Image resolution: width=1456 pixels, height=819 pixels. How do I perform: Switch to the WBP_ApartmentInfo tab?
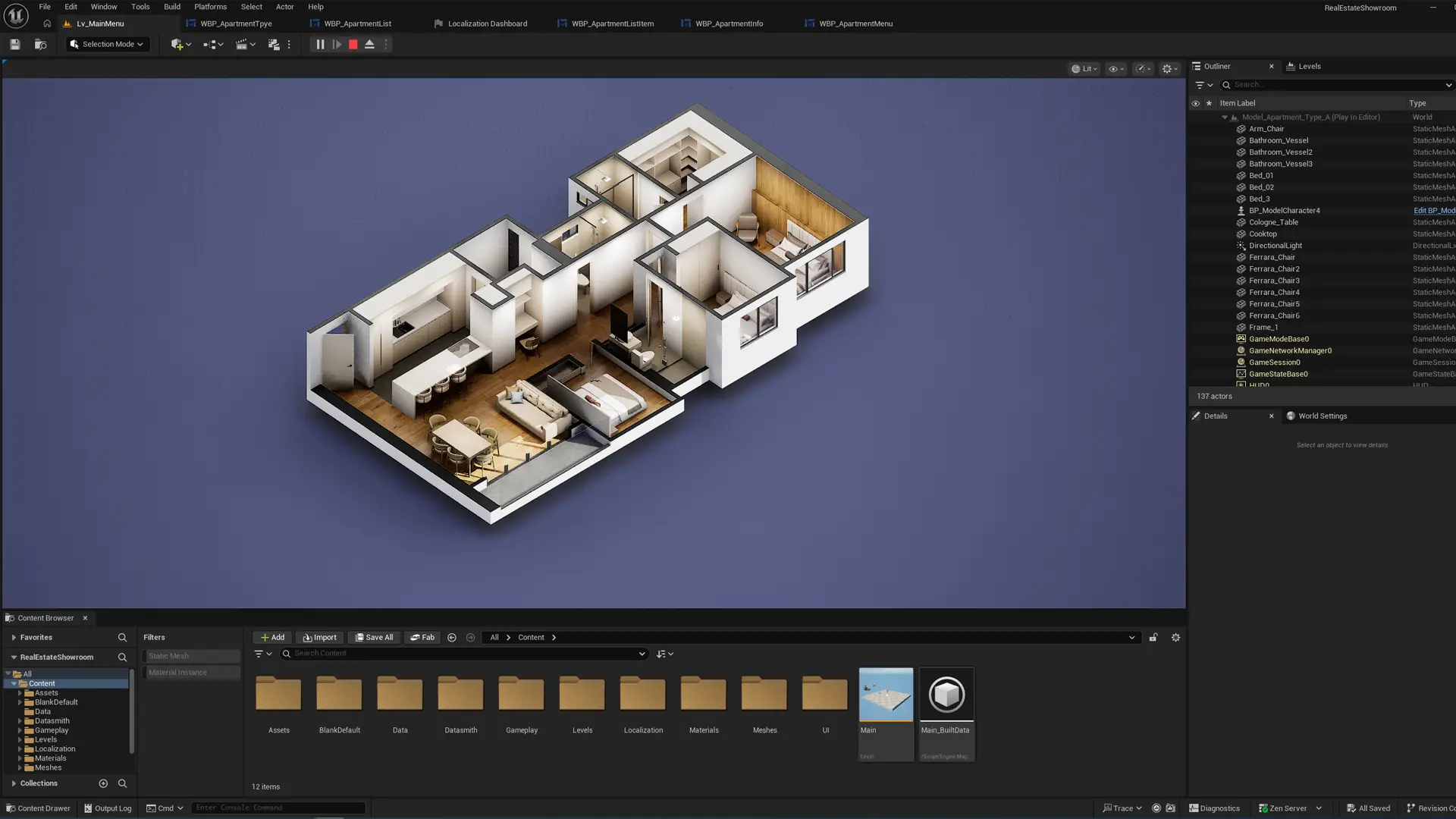pyautogui.click(x=728, y=24)
